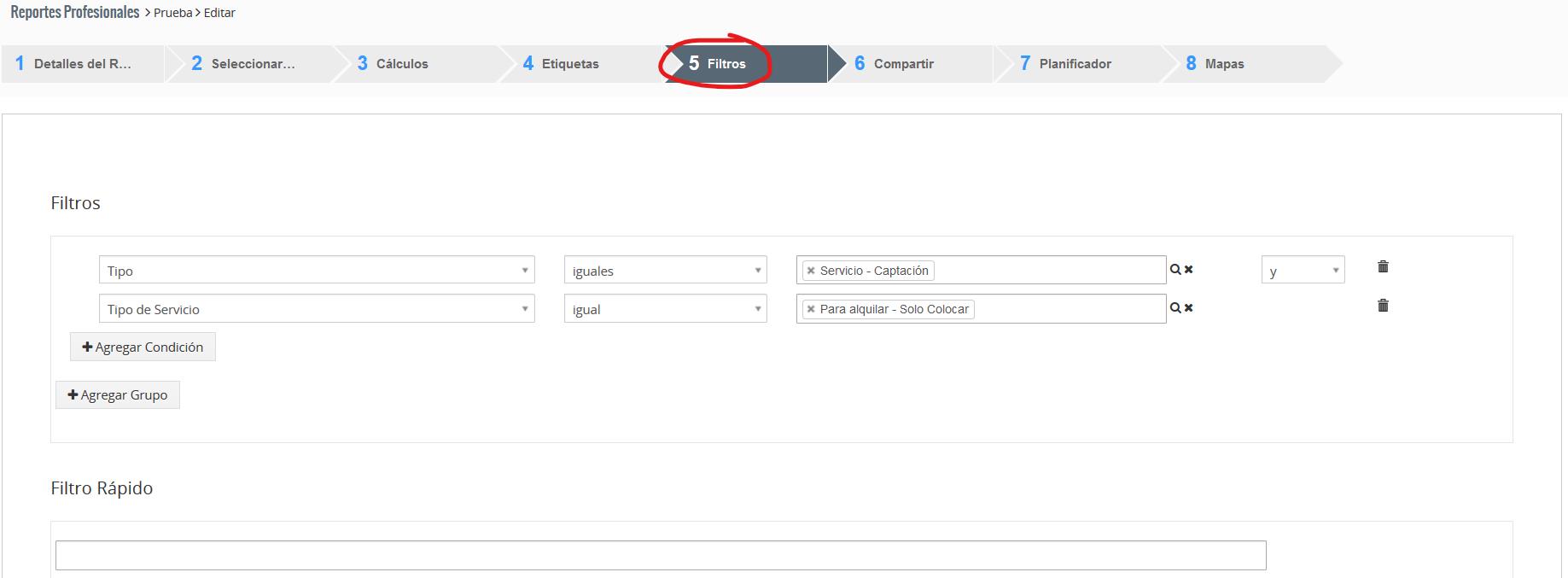Image resolution: width=1568 pixels, height=578 pixels.
Task: Click the Agregar Condición button
Action: coord(143,347)
